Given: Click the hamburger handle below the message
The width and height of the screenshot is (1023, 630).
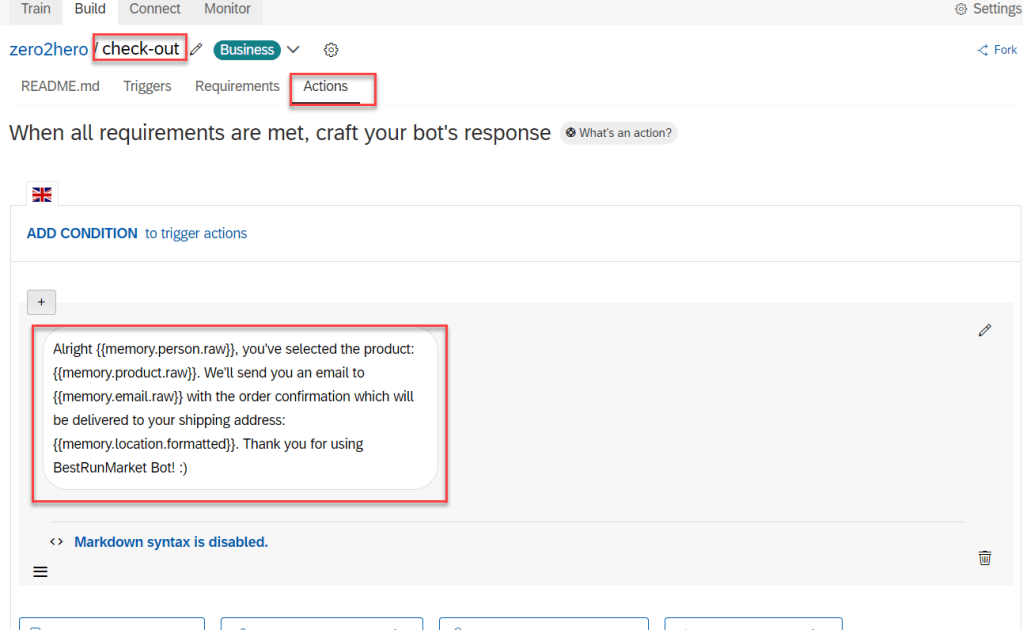Looking at the screenshot, I should (x=40, y=572).
